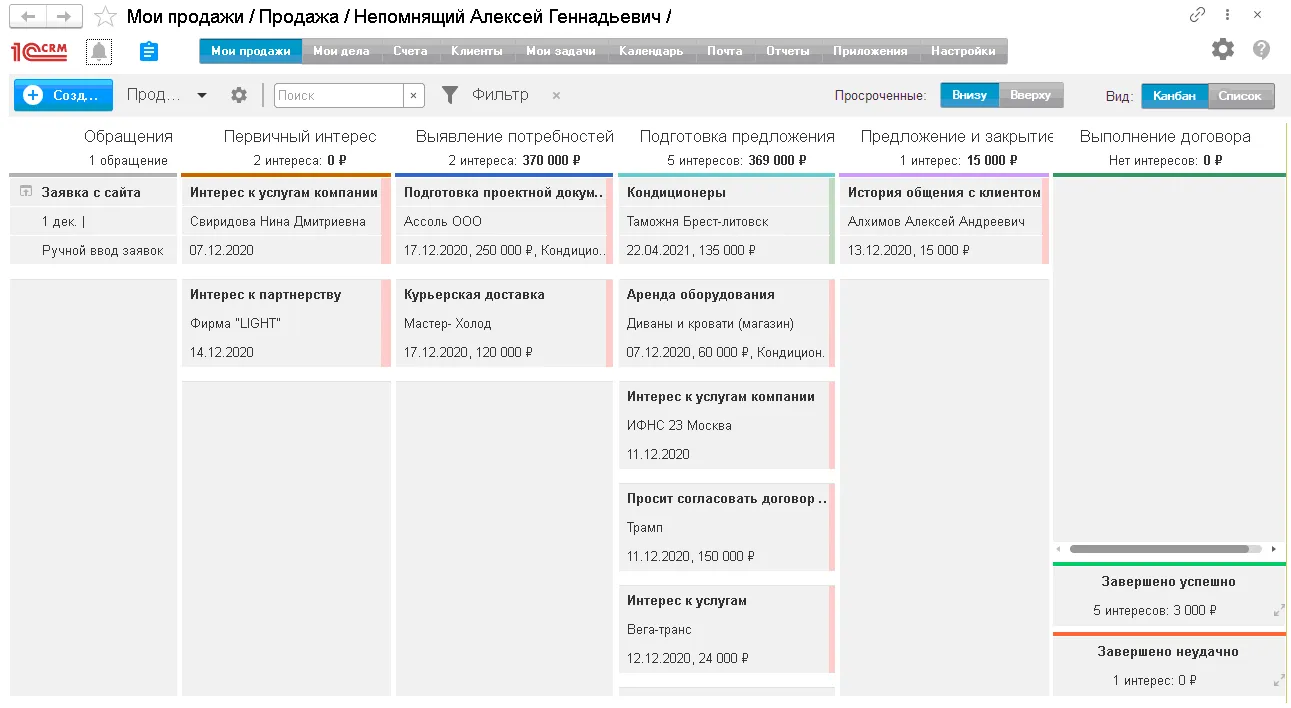Image resolution: width=1291 pixels, height=708 pixels.
Task: Clear the search field with x button
Action: [x=413, y=95]
